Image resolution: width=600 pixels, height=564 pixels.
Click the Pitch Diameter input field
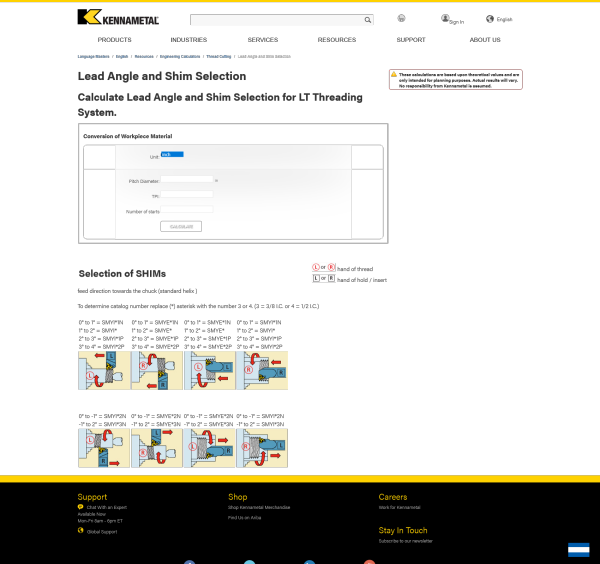[x=187, y=179]
